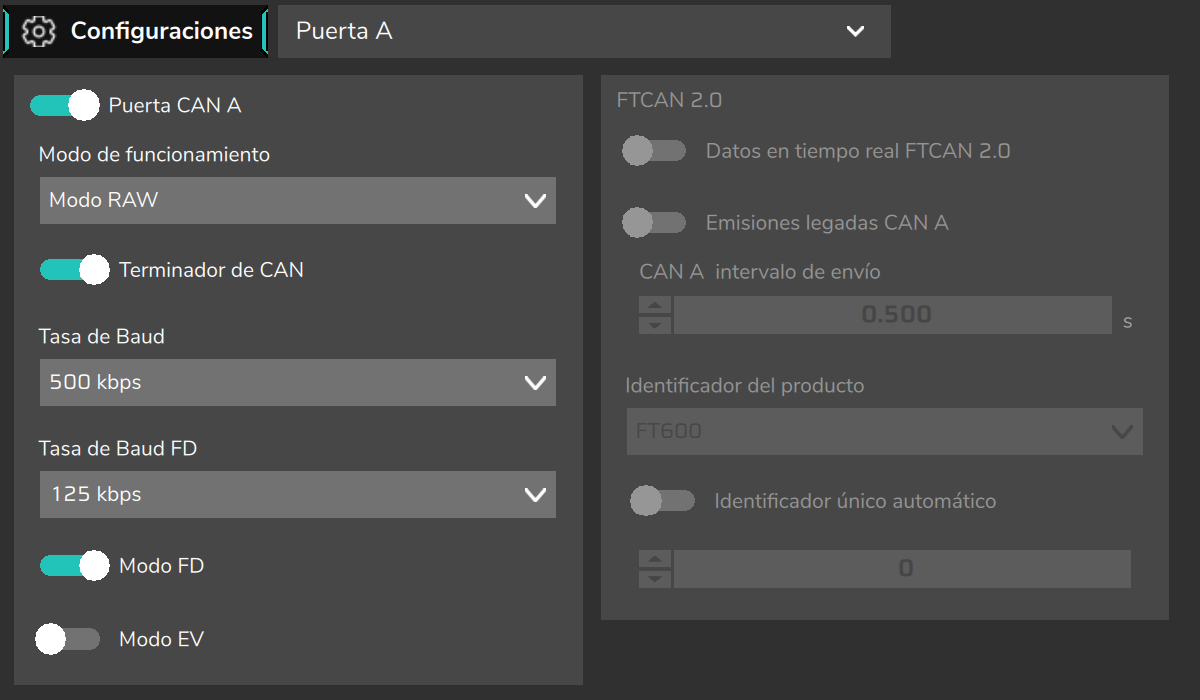
Task: Open the Modo de funcionamiento dropdown
Action: click(x=298, y=200)
